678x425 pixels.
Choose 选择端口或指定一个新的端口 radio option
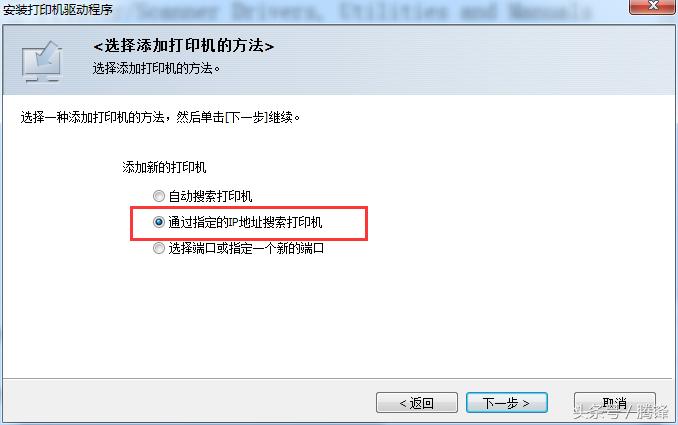click(x=159, y=248)
